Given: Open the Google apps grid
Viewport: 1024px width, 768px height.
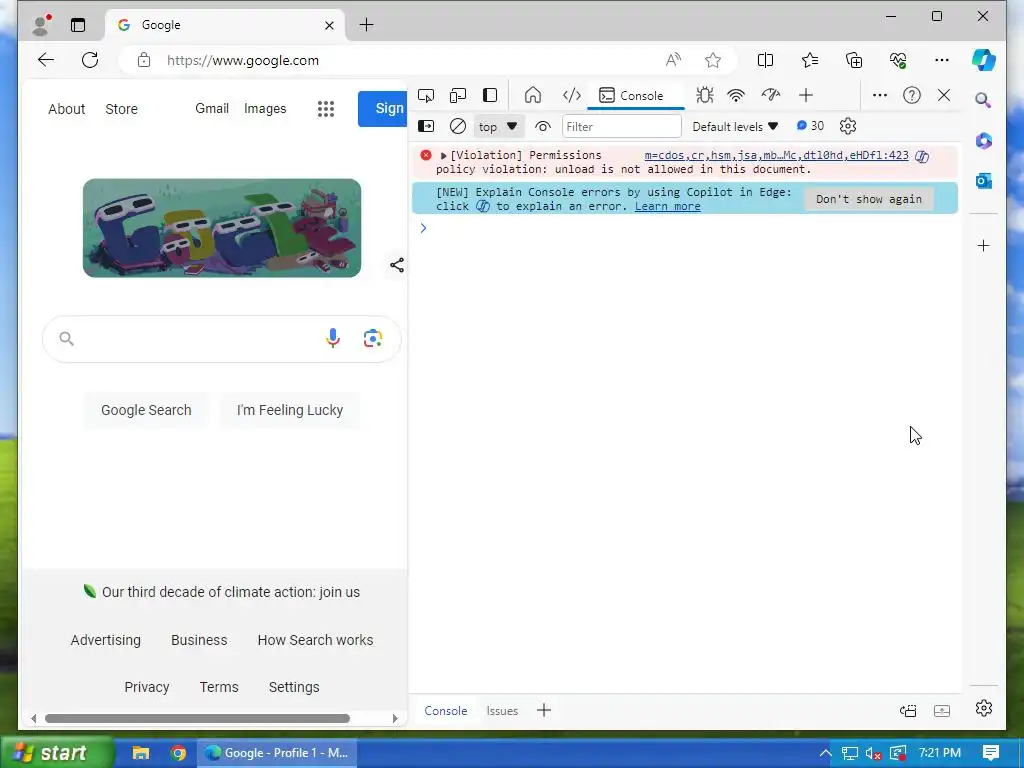Looking at the screenshot, I should [326, 109].
